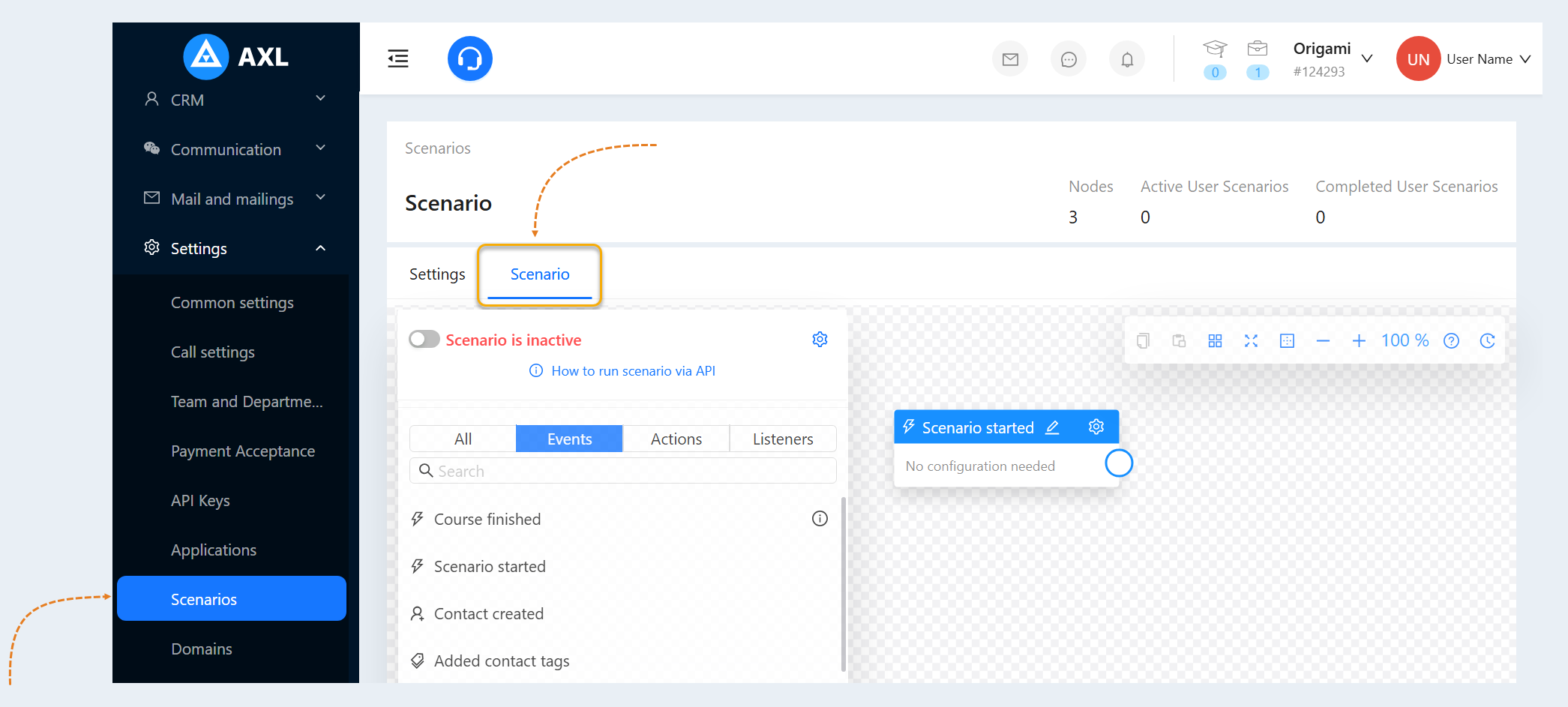The image size is (1568, 707).
Task: Switch to the Settings tab
Action: pyautogui.click(x=437, y=274)
